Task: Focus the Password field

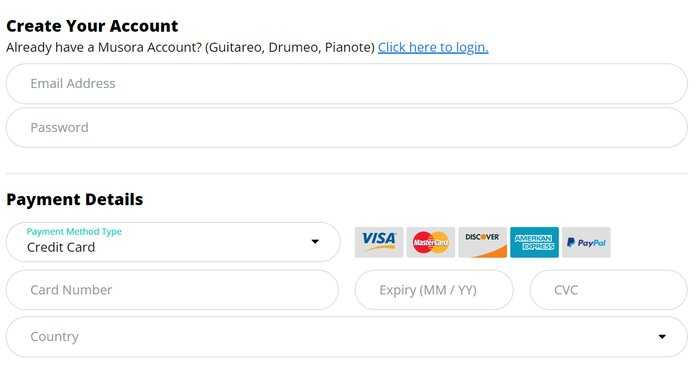Action: pyautogui.click(x=346, y=128)
